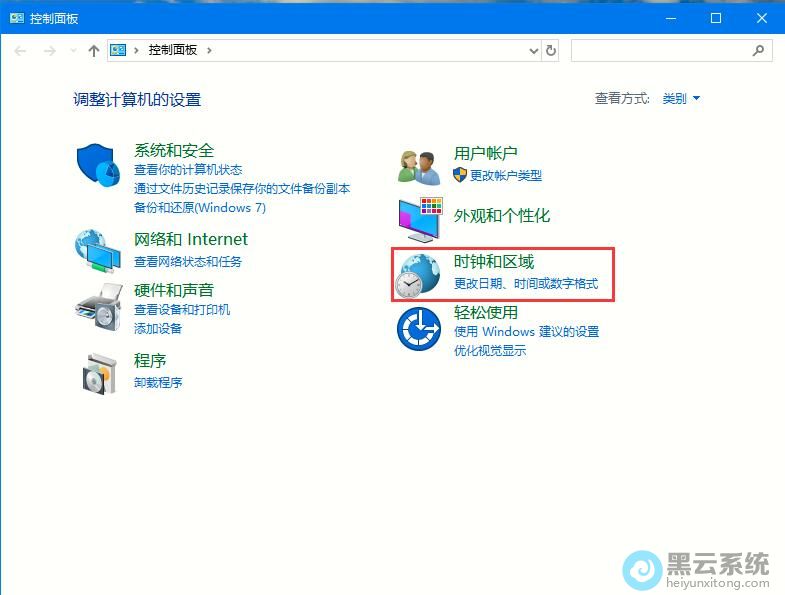Click the System and Security shield icon
The width and height of the screenshot is (785, 595).
click(x=98, y=164)
